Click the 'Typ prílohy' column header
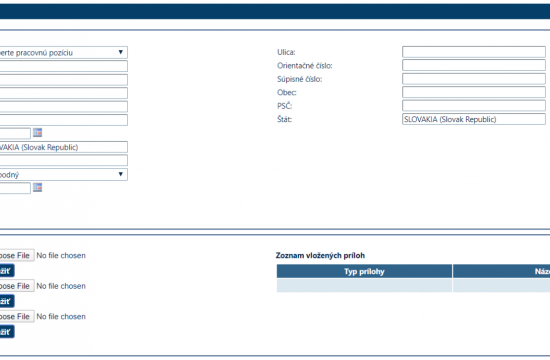Image resolution: width=550 pixels, height=360 pixels. tap(364, 271)
